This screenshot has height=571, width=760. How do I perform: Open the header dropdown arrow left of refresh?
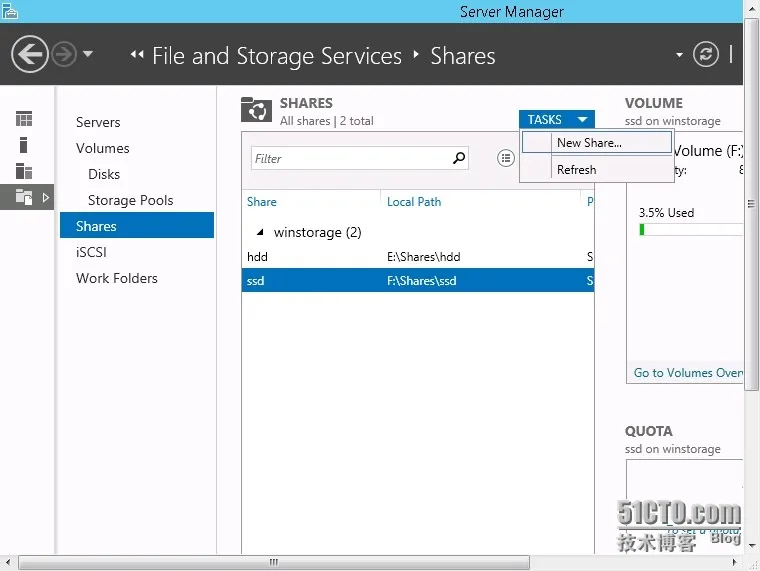pyautogui.click(x=679, y=55)
